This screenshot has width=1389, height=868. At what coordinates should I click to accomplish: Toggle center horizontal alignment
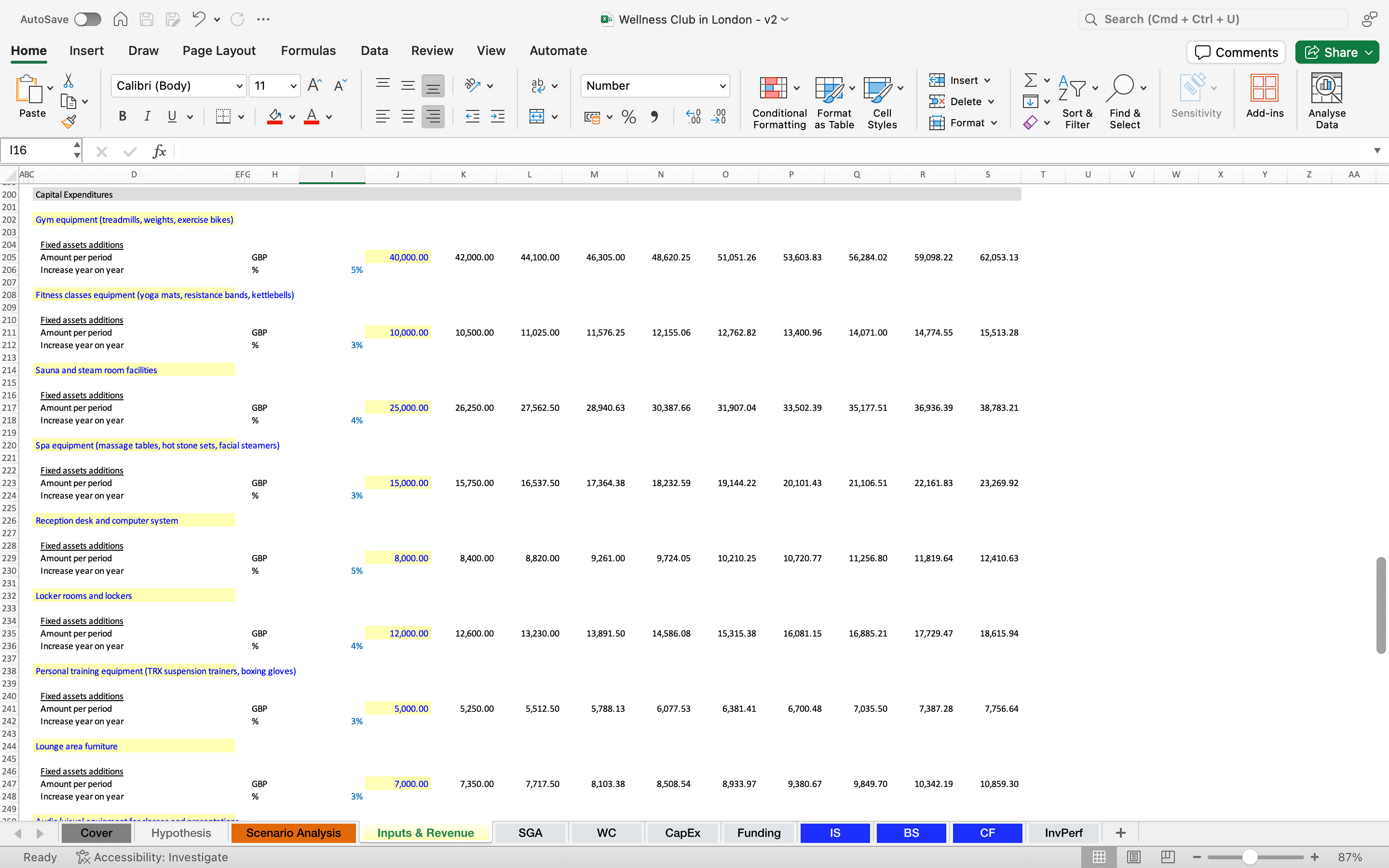[408, 117]
